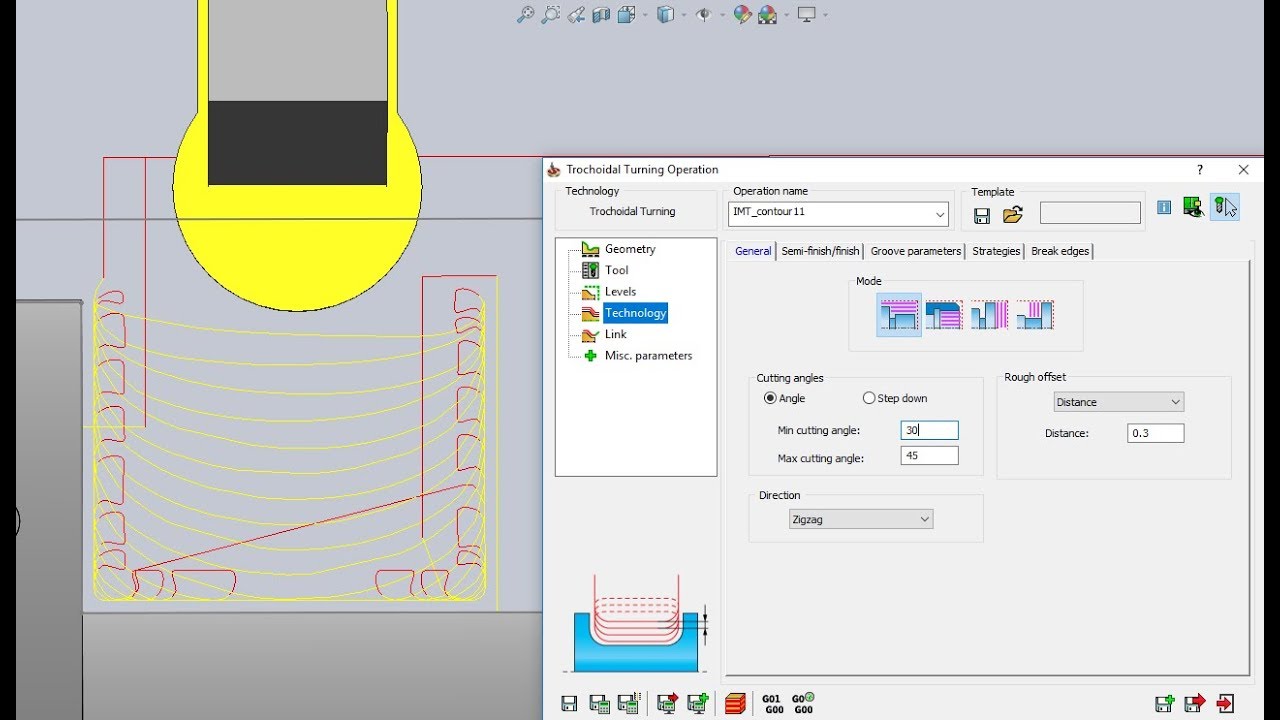The image size is (1280, 720).
Task: Click the Save and Copy icon
Action: tap(1164, 704)
